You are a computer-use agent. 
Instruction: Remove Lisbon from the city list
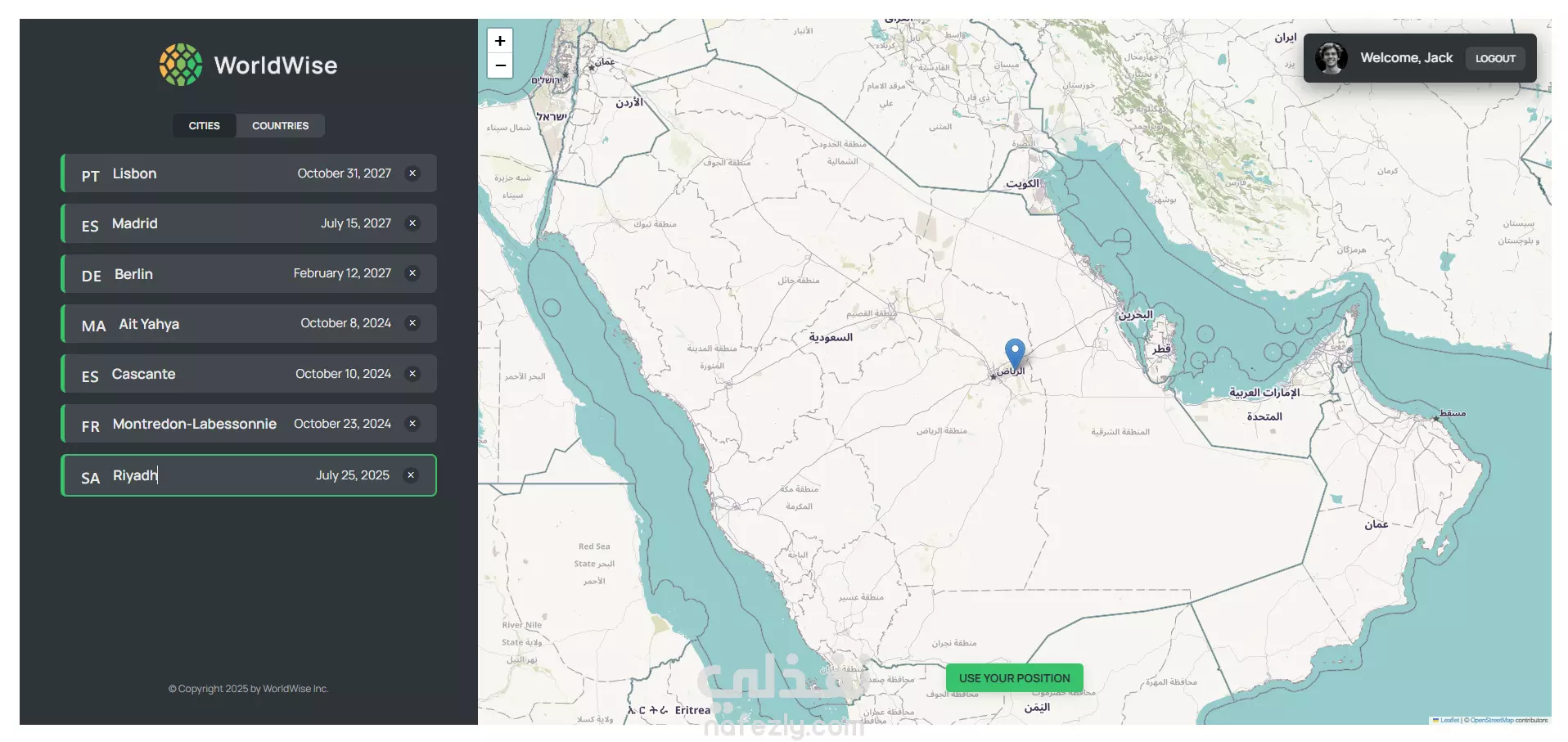pyautogui.click(x=412, y=173)
